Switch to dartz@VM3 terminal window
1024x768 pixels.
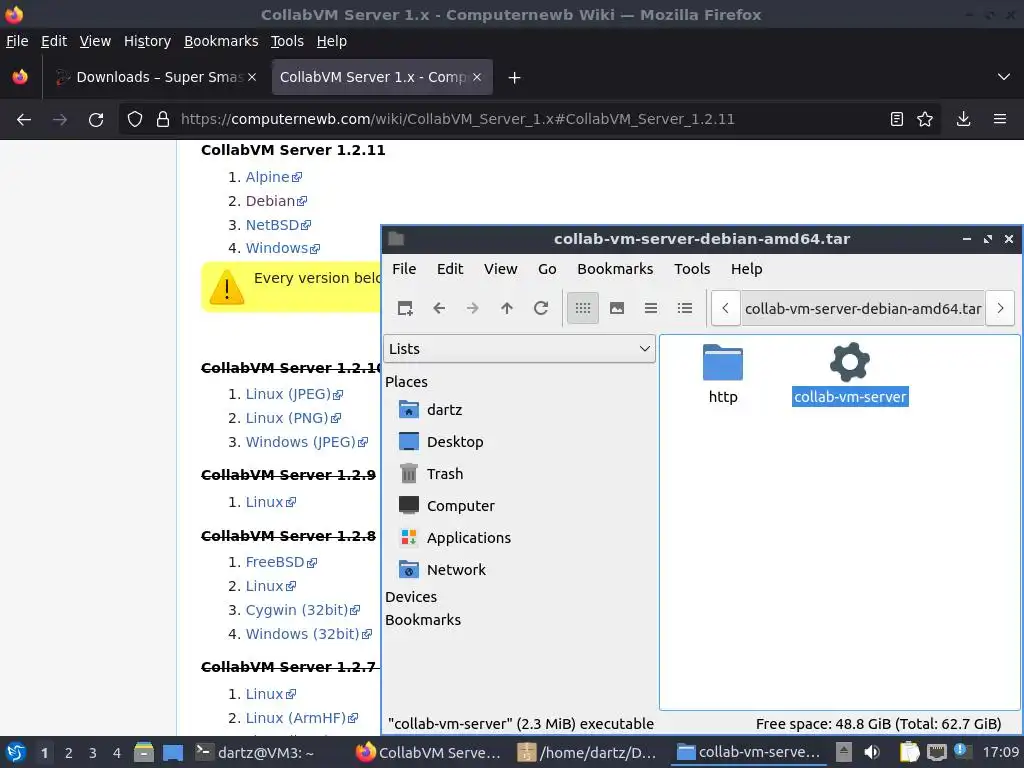pos(255,753)
